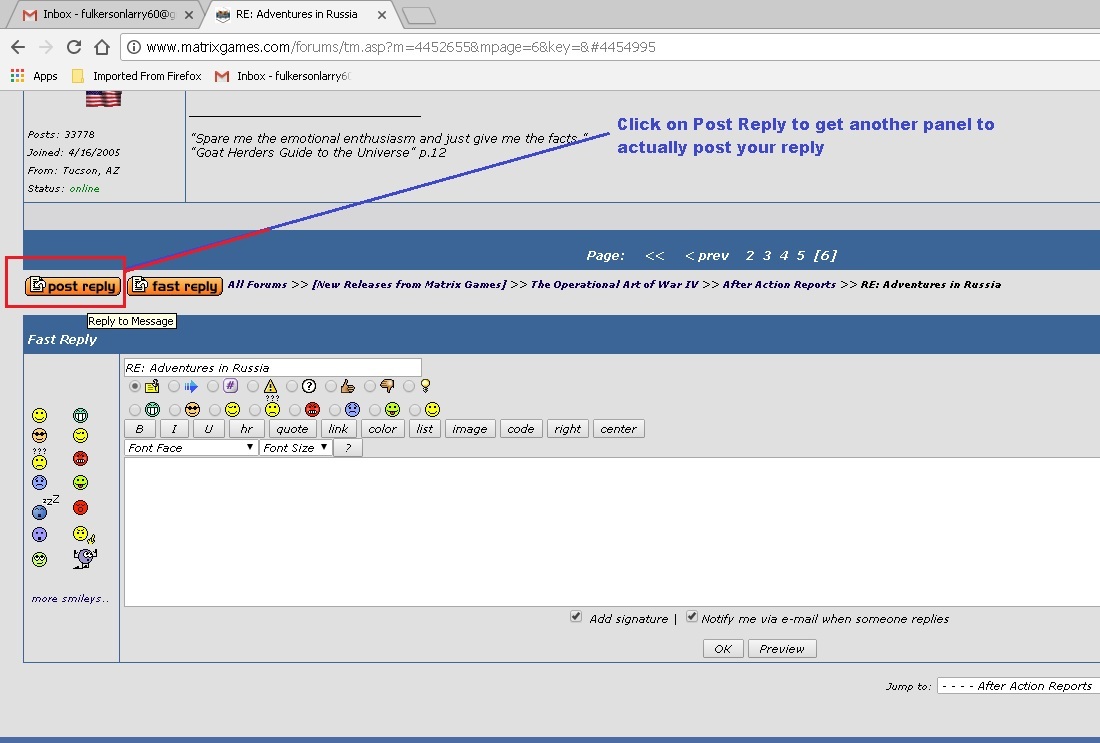Open the After Action Reports breadcrumb link
This screenshot has width=1100, height=743.
click(x=779, y=284)
